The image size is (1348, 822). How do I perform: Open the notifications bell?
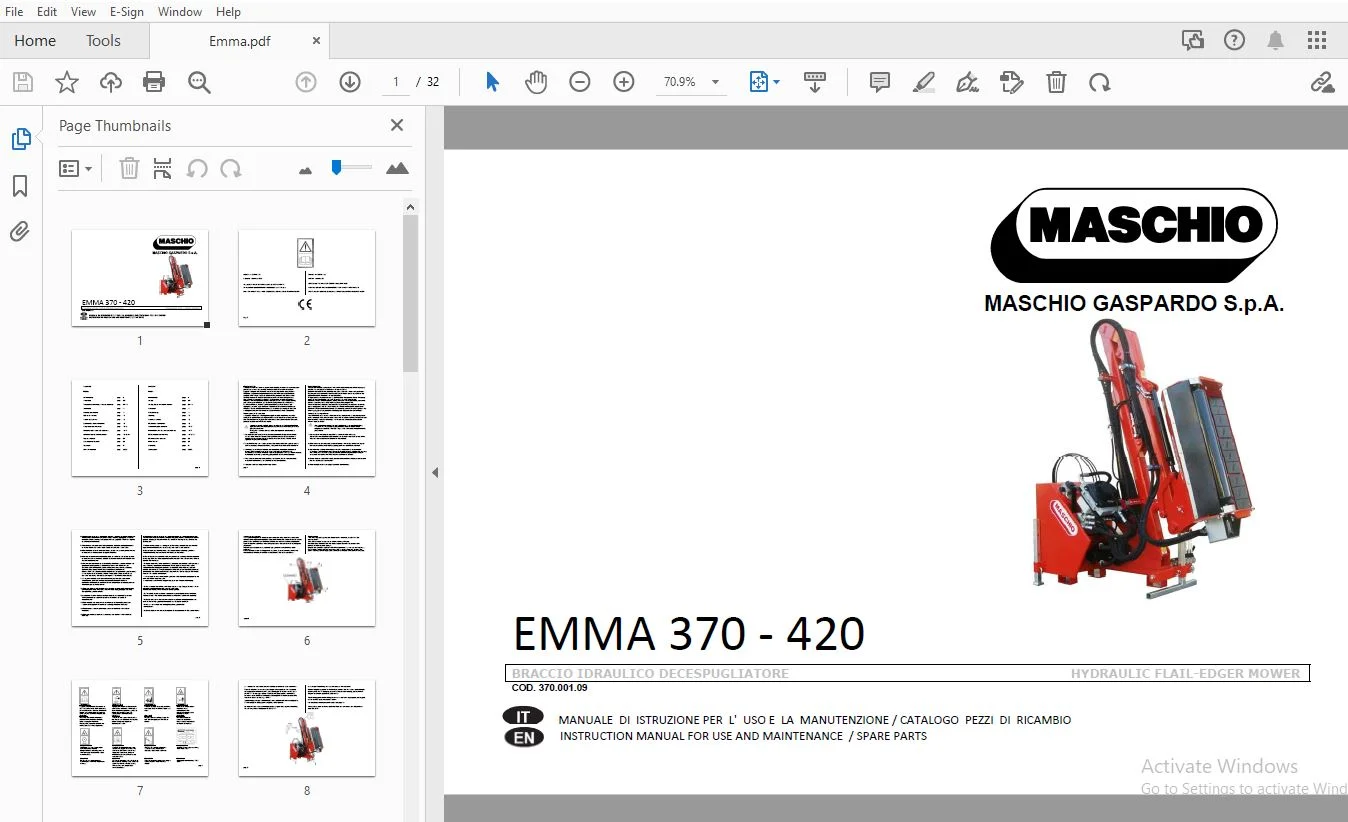tap(1276, 41)
